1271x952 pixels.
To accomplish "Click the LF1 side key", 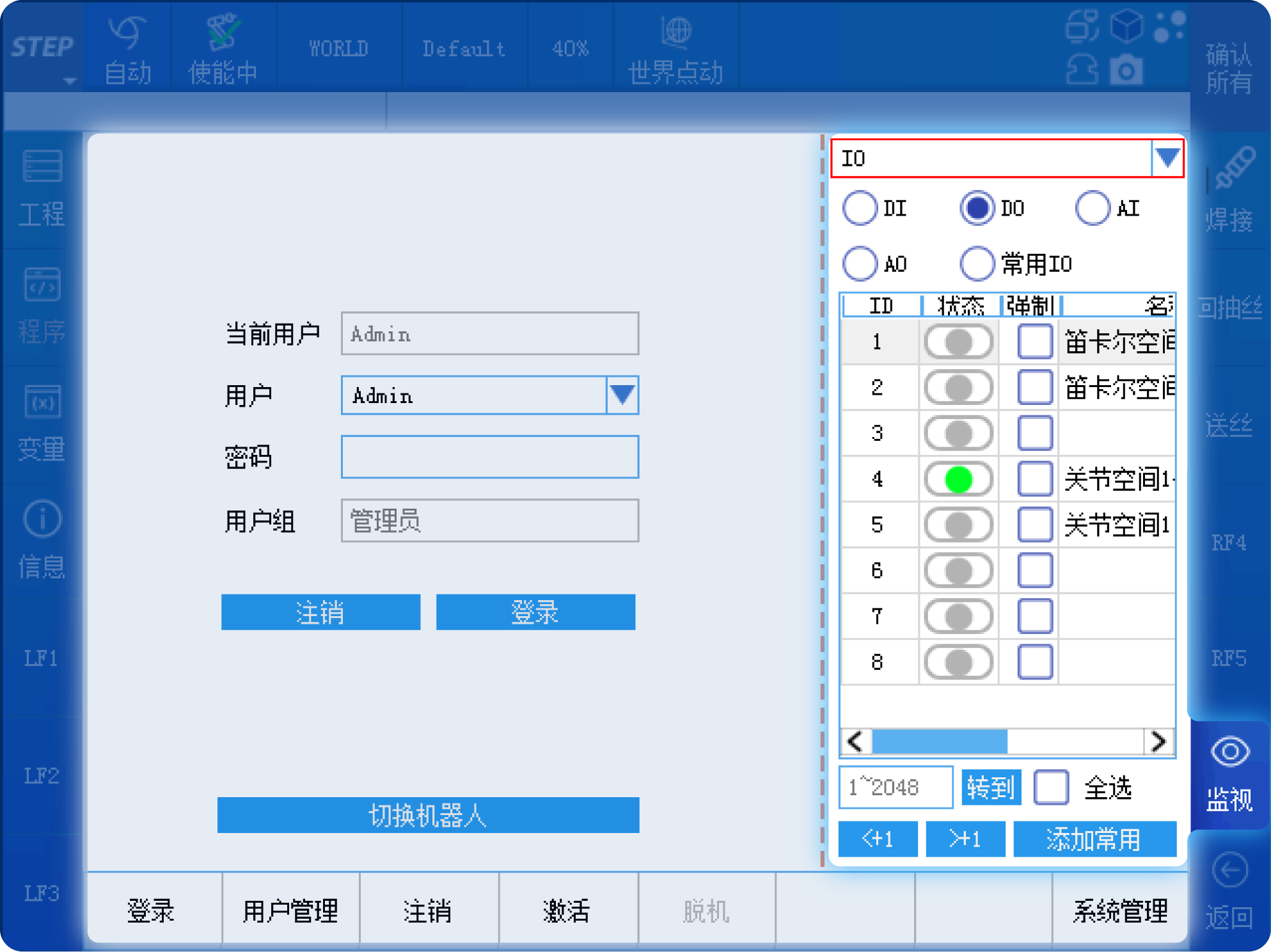I will 42,658.
